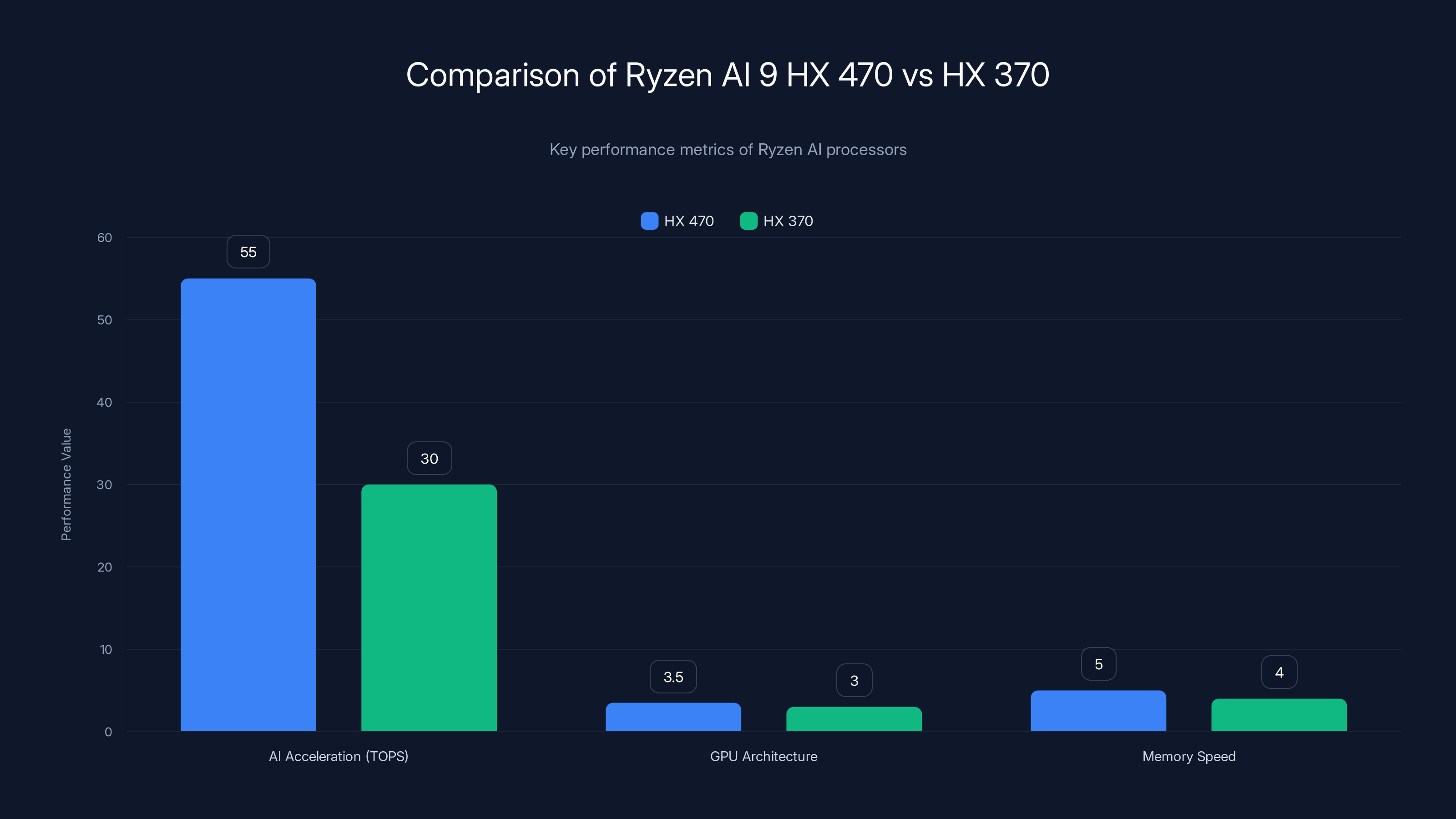Click the 30 value label
The width and height of the screenshot is (1456, 819).
[429, 458]
